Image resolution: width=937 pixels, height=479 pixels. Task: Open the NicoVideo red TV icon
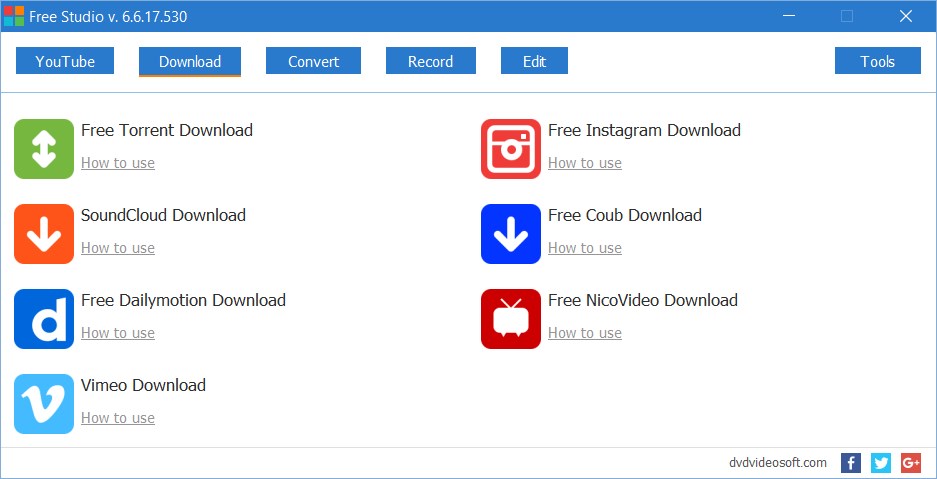point(511,319)
